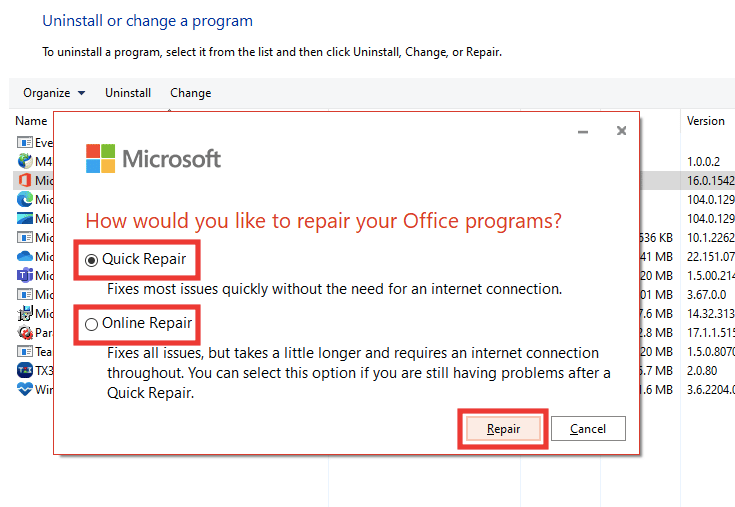Sort by the Version column header

coord(705,121)
